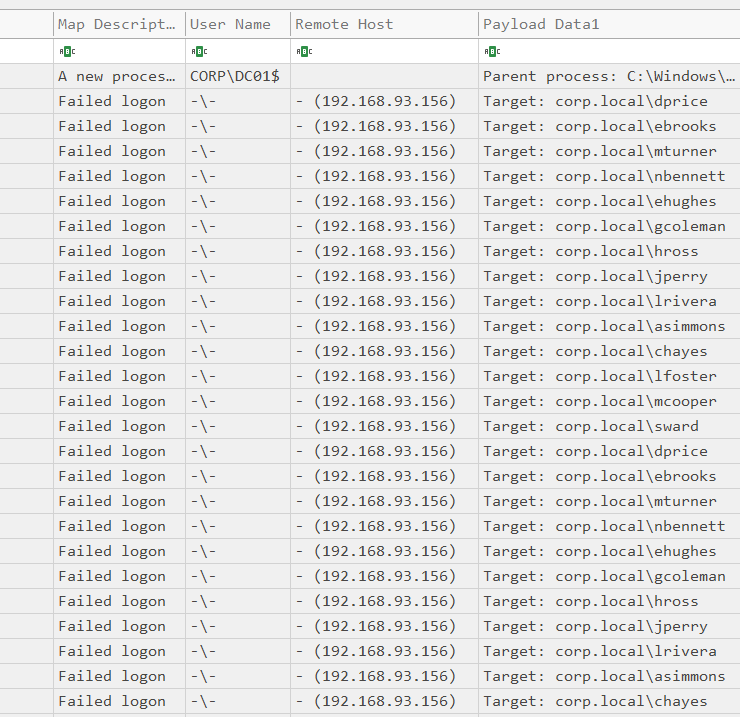Select 'Failed logon' in the mcooper row
The width and height of the screenshot is (740, 717).
(x=119, y=401)
